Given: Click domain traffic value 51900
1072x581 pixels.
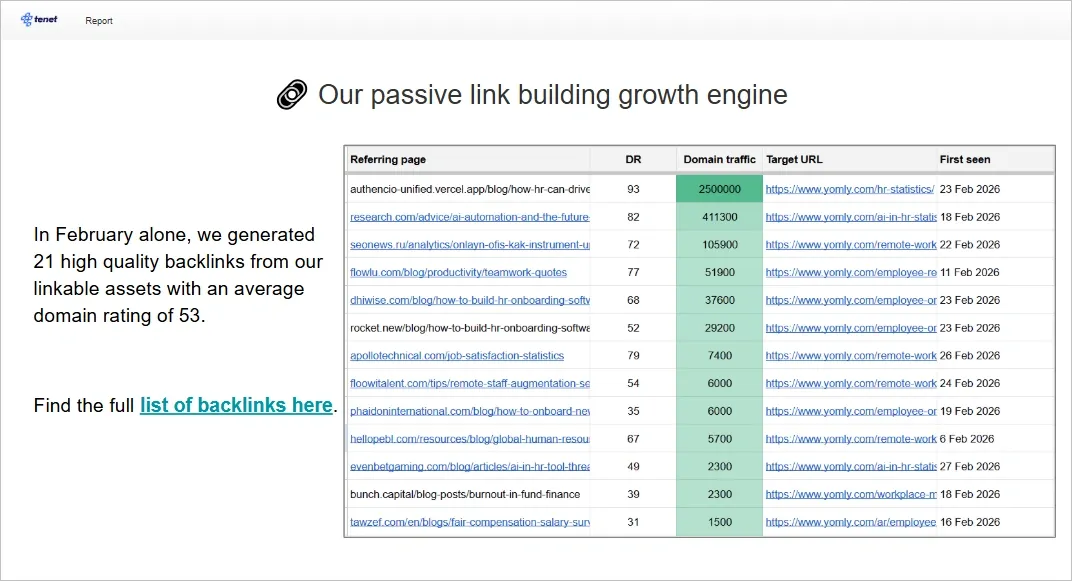Looking at the screenshot, I should tap(719, 272).
